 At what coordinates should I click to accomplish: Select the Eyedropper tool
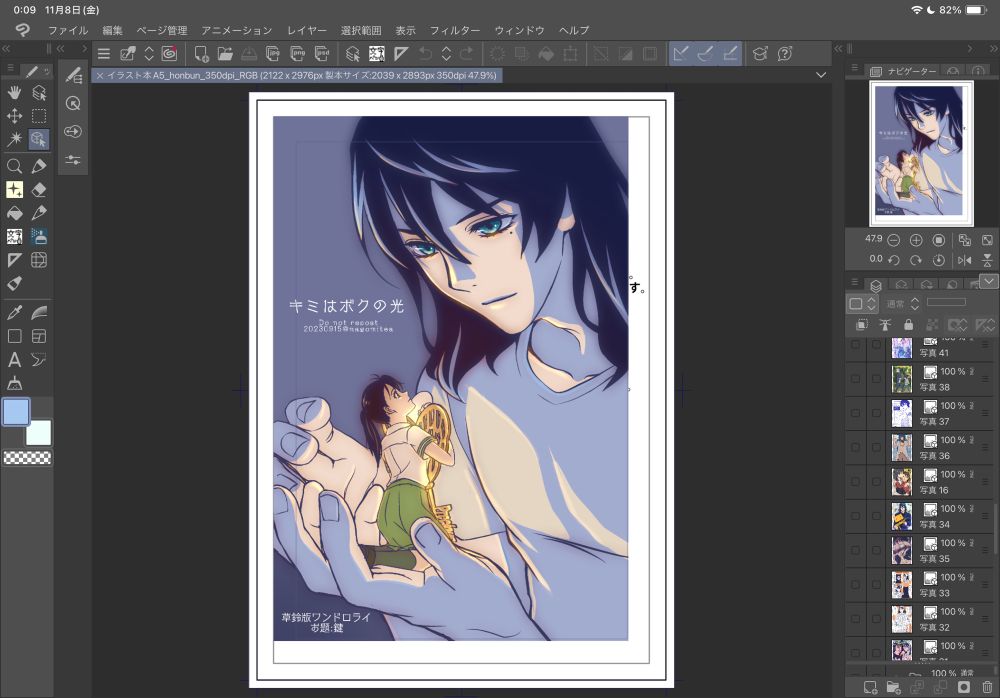pyautogui.click(x=14, y=313)
